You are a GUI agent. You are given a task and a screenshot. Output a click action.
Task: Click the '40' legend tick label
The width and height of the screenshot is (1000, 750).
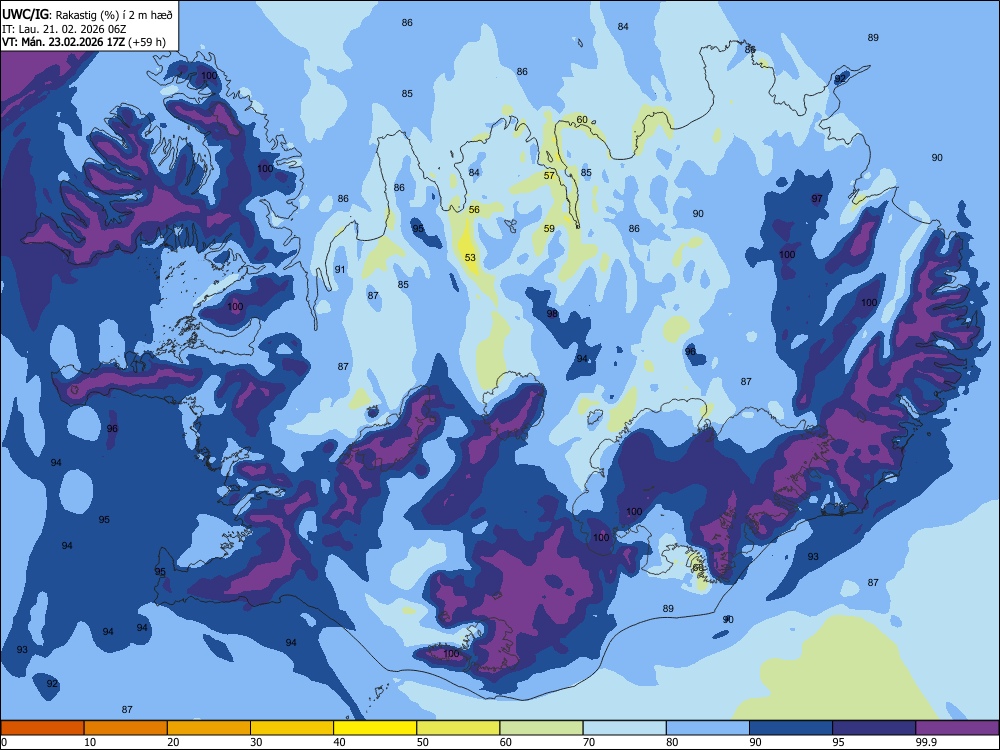tap(339, 742)
